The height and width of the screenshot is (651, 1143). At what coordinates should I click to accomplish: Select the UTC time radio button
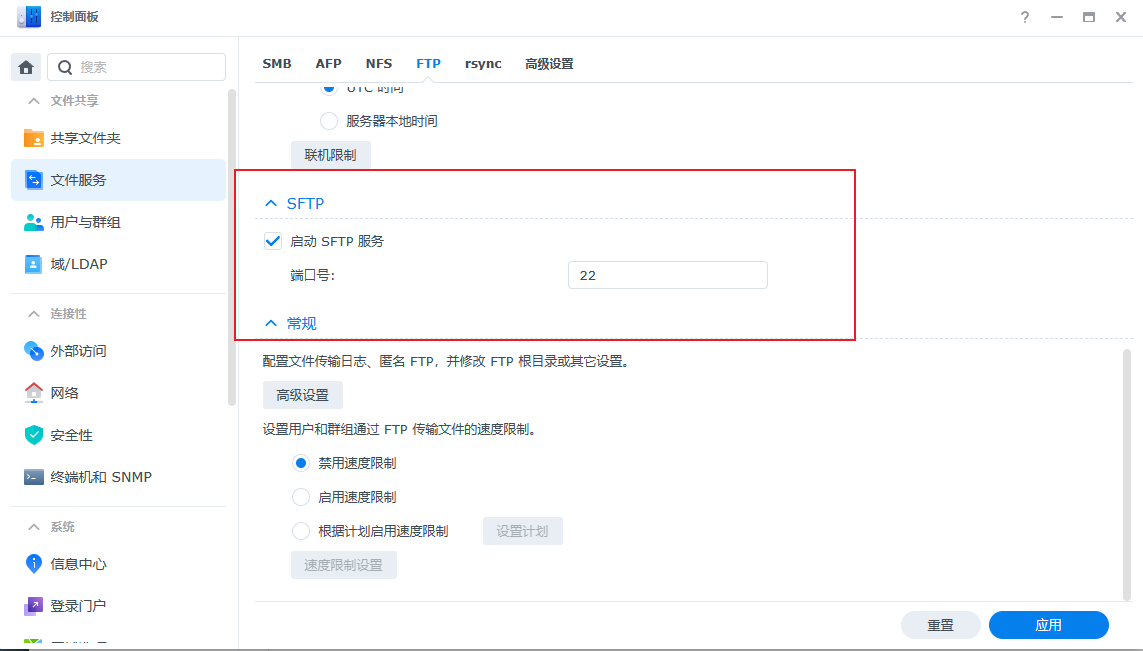coord(329,88)
